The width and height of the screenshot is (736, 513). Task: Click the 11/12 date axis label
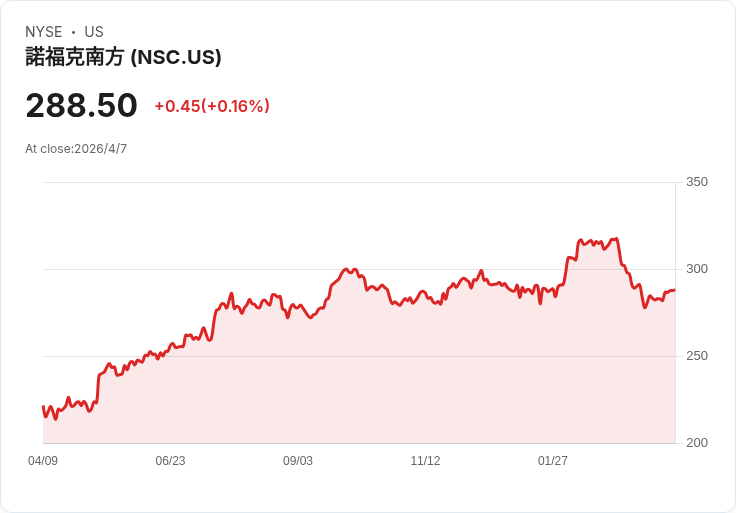click(x=425, y=461)
